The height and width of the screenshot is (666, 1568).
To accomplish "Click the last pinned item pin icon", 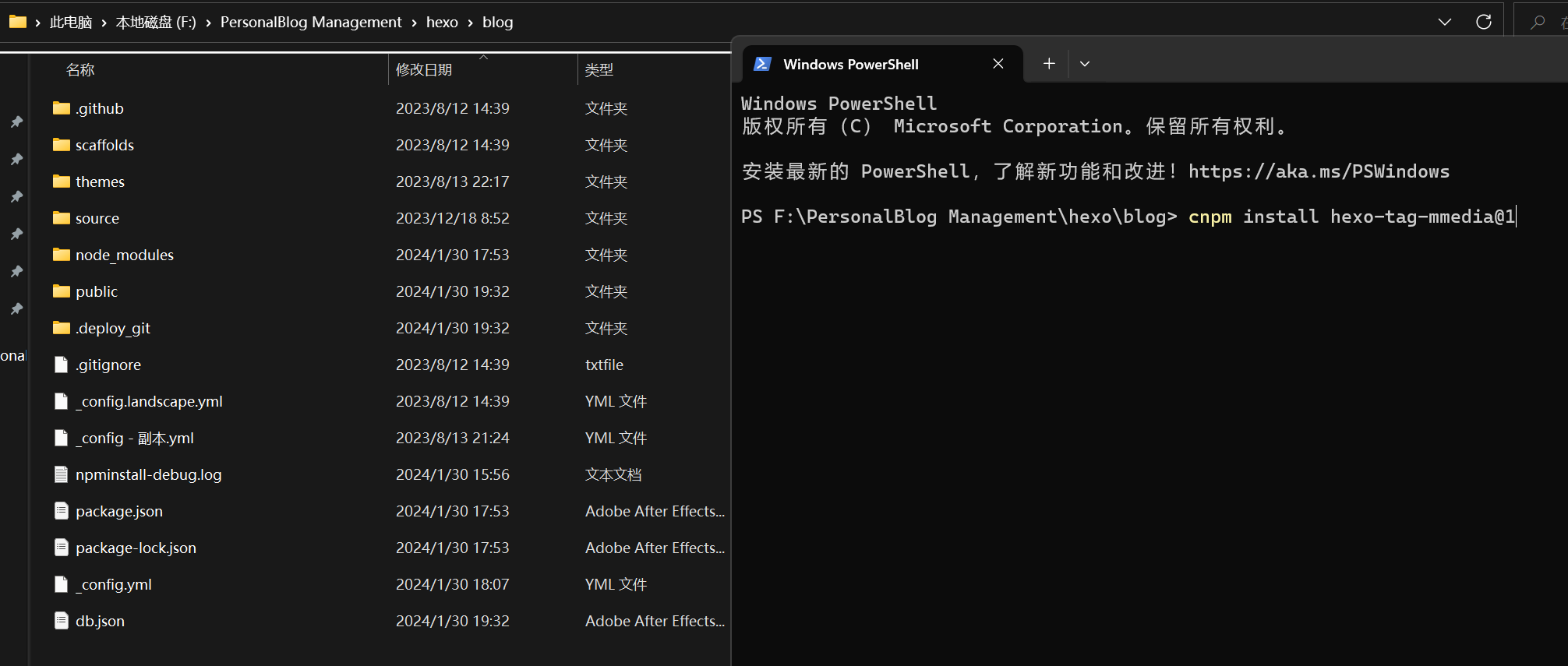I will click(x=16, y=308).
